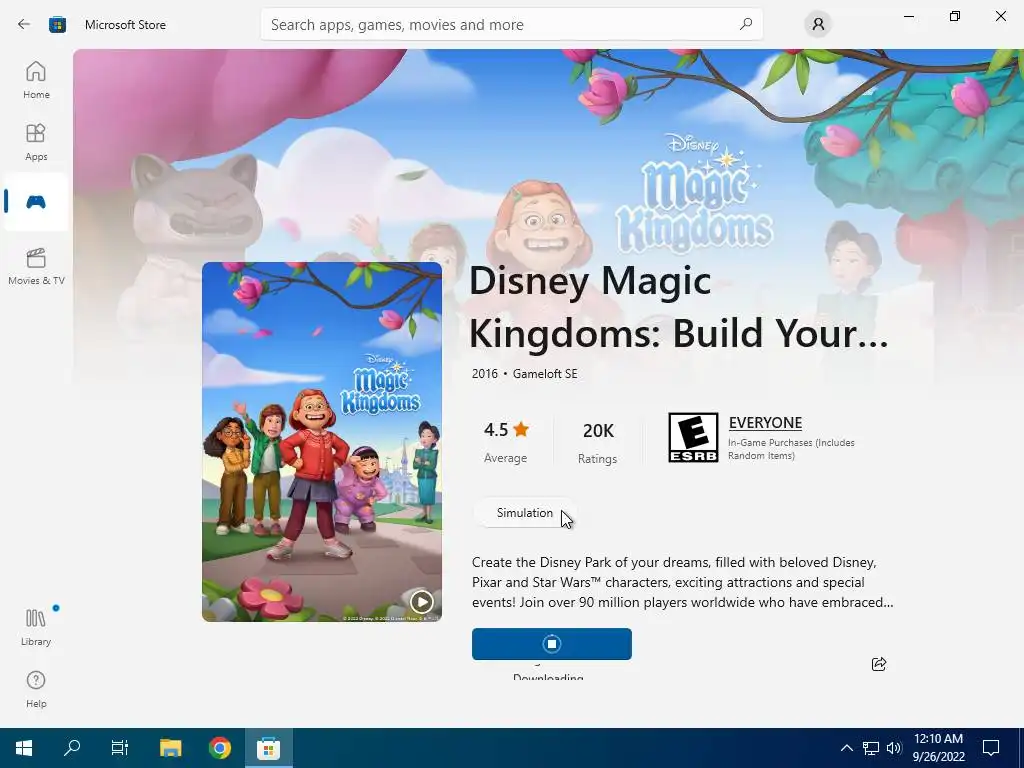Open the EVERYONE rating link
1024x768 pixels.
[765, 423]
